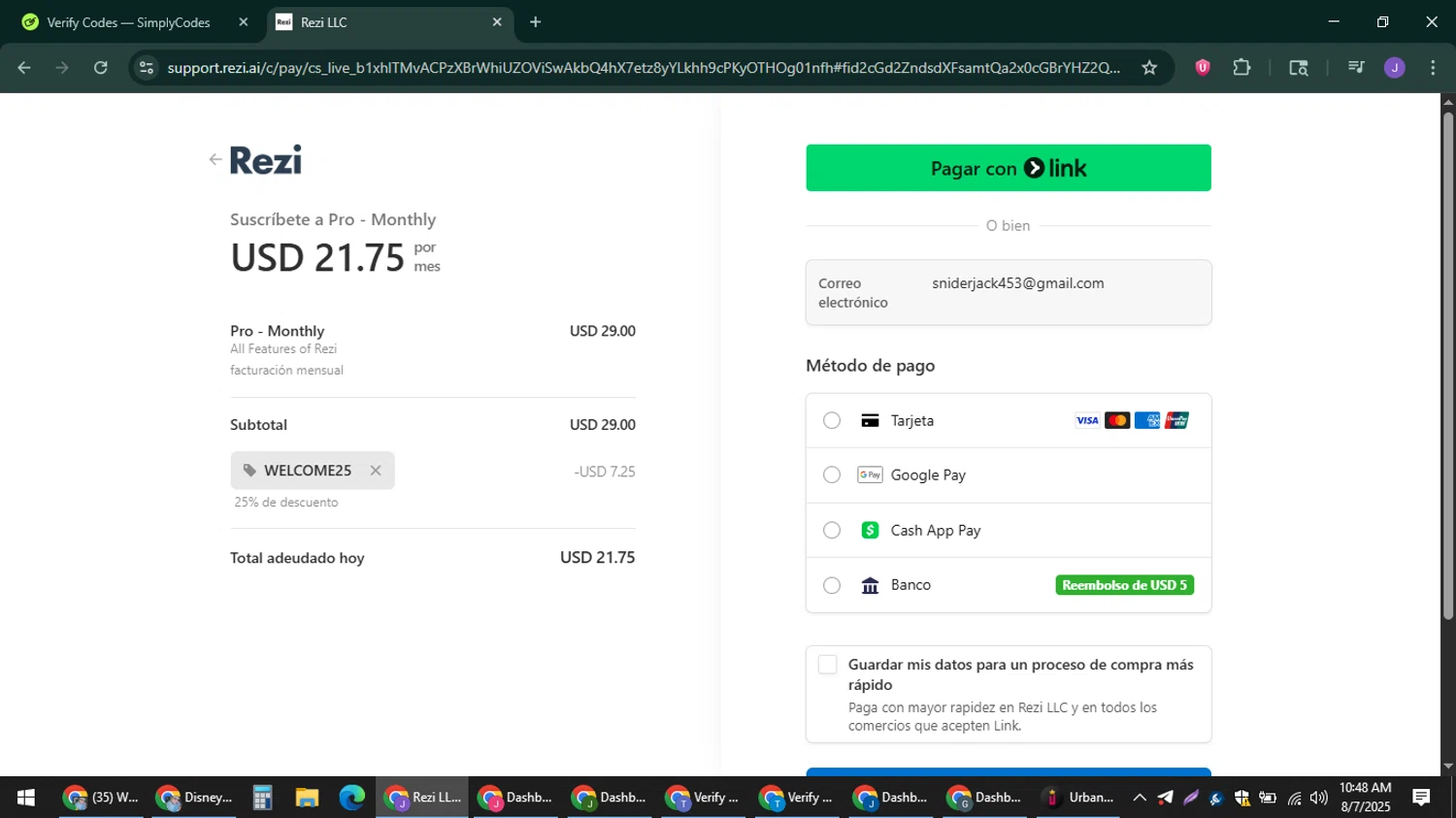The height and width of the screenshot is (818, 1456).
Task: Click the Pagar con link button
Action: [x=1009, y=168]
